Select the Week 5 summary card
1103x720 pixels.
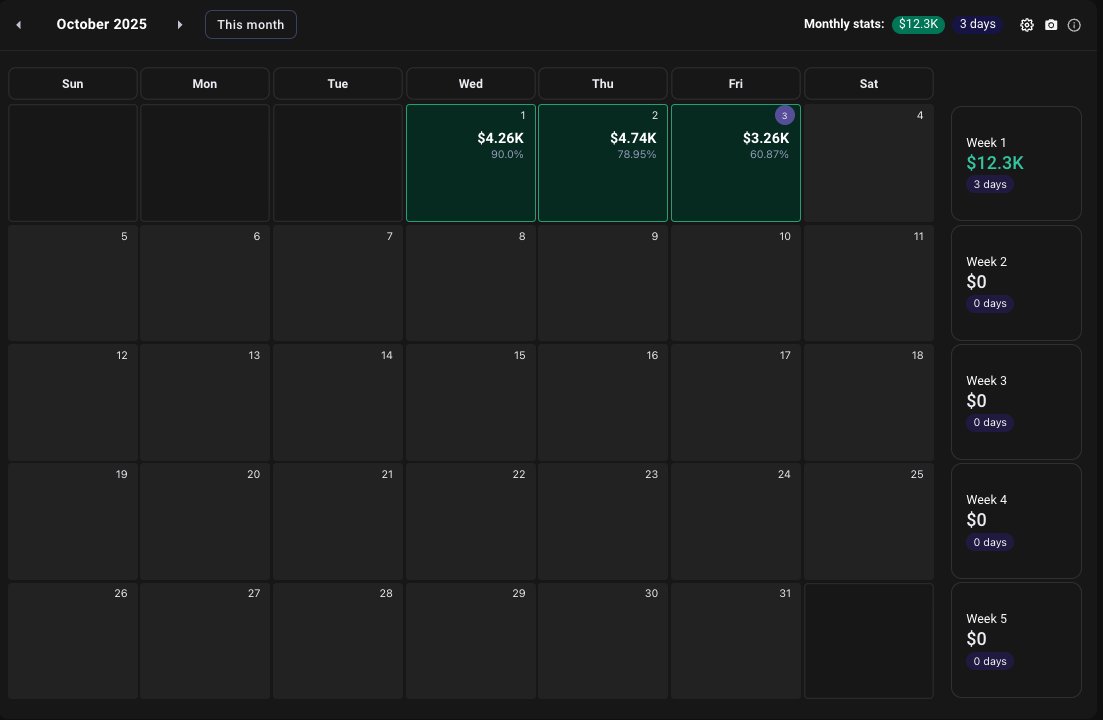coord(1016,640)
